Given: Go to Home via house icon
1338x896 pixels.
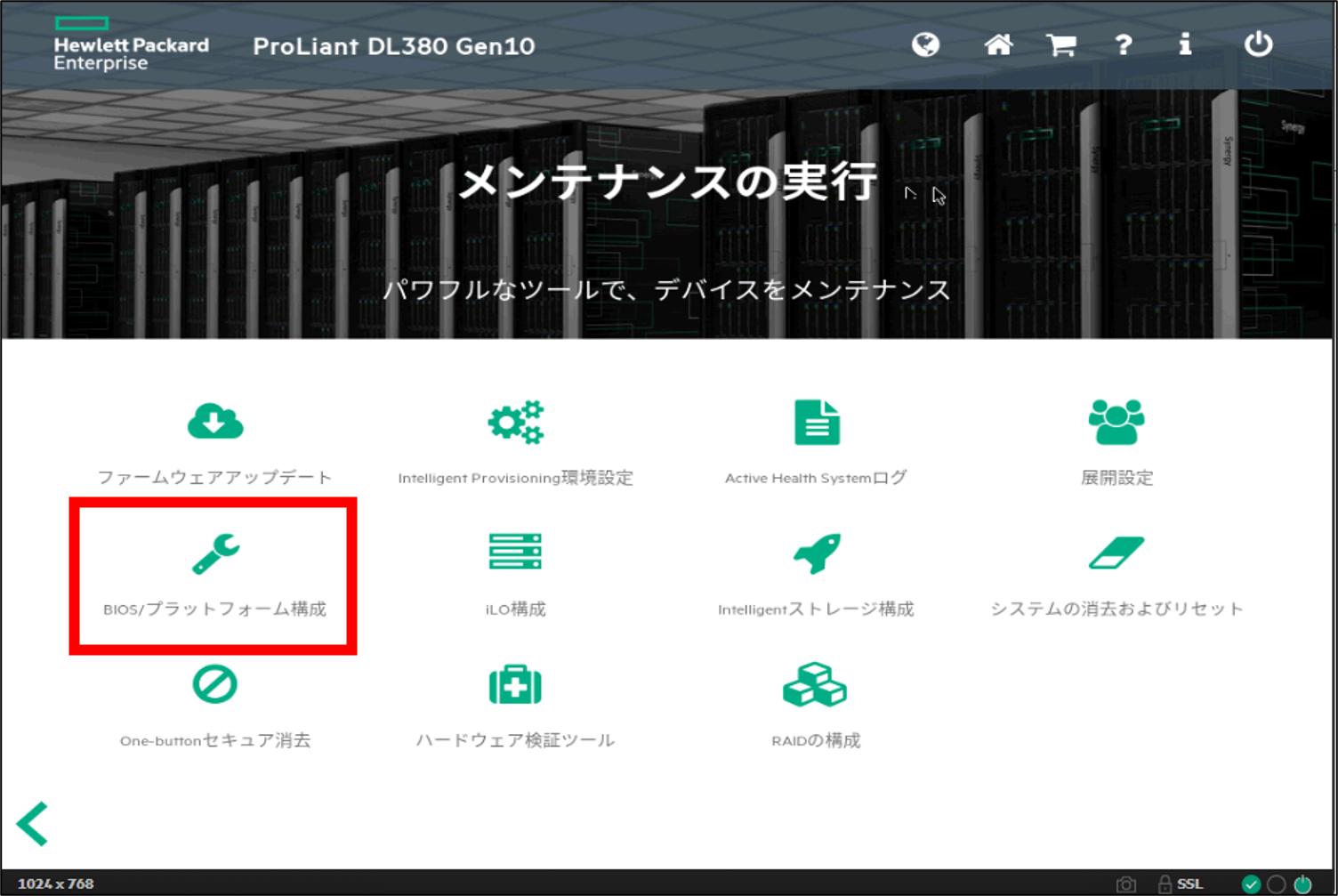Looking at the screenshot, I should [x=998, y=44].
